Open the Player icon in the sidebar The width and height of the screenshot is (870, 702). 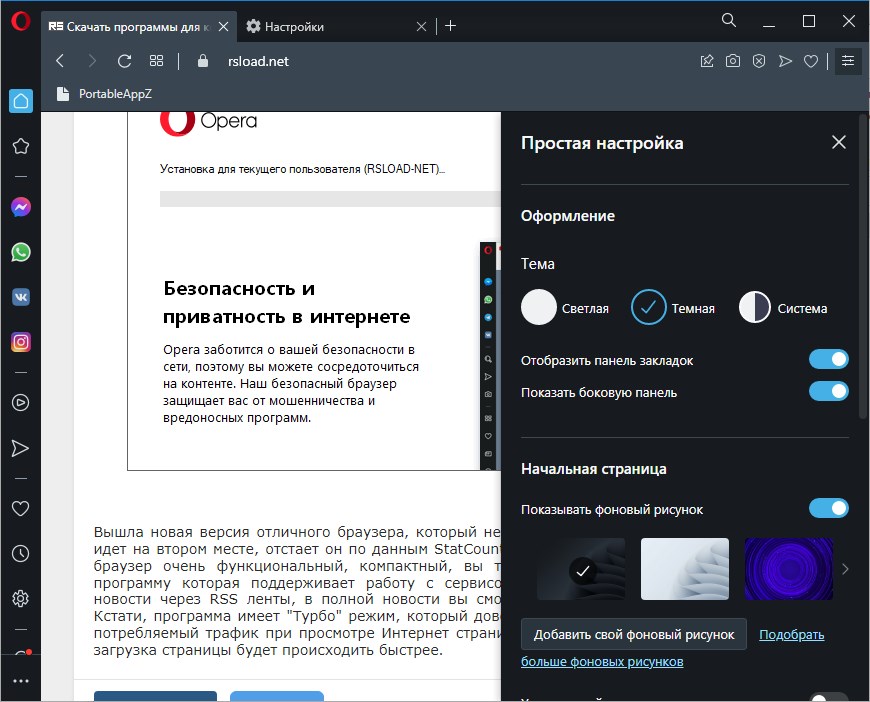coord(21,403)
